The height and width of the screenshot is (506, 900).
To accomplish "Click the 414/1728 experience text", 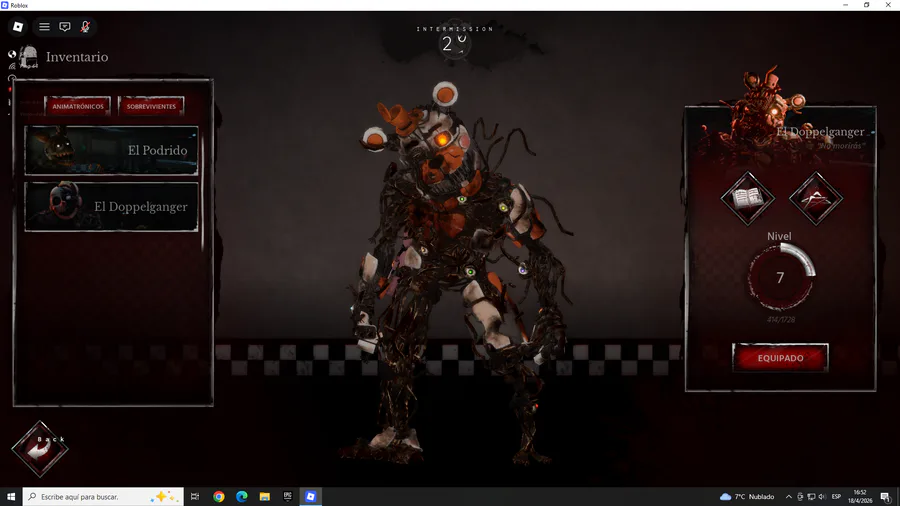I will click(x=781, y=320).
